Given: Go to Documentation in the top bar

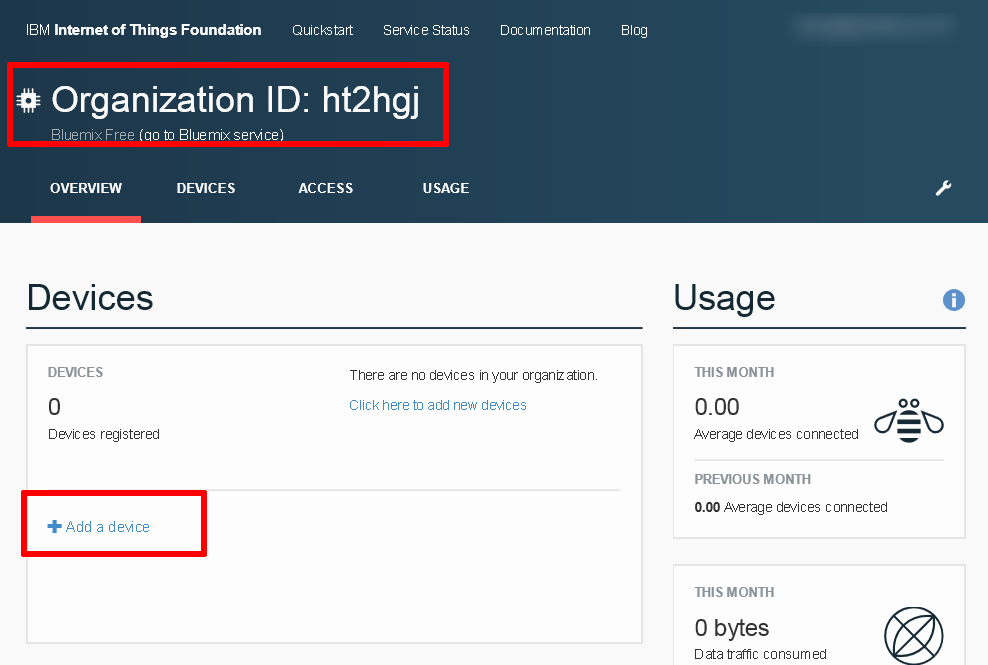Looking at the screenshot, I should 545,30.
